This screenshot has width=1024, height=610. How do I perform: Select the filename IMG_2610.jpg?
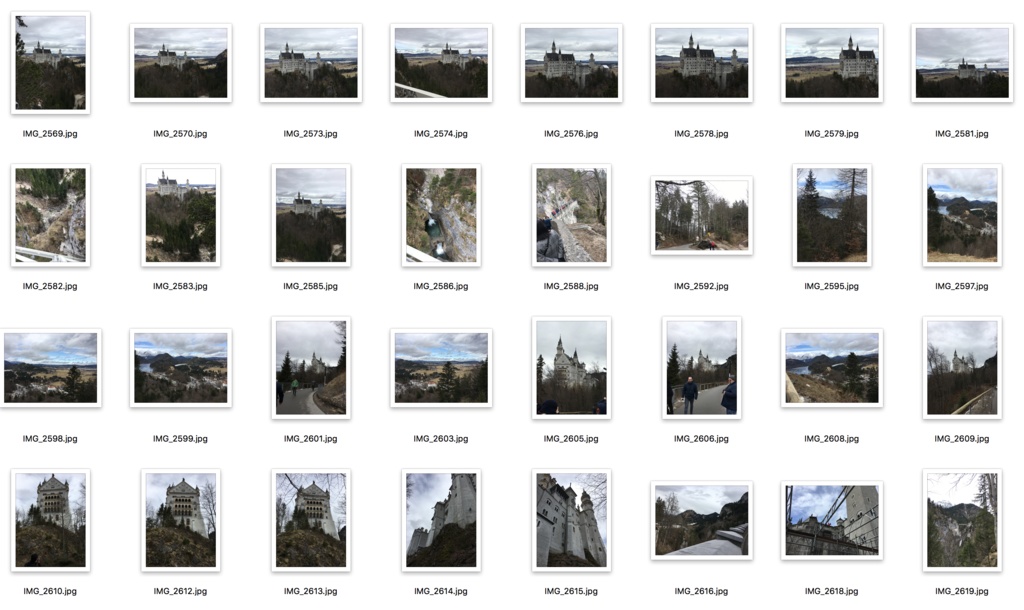(x=50, y=591)
